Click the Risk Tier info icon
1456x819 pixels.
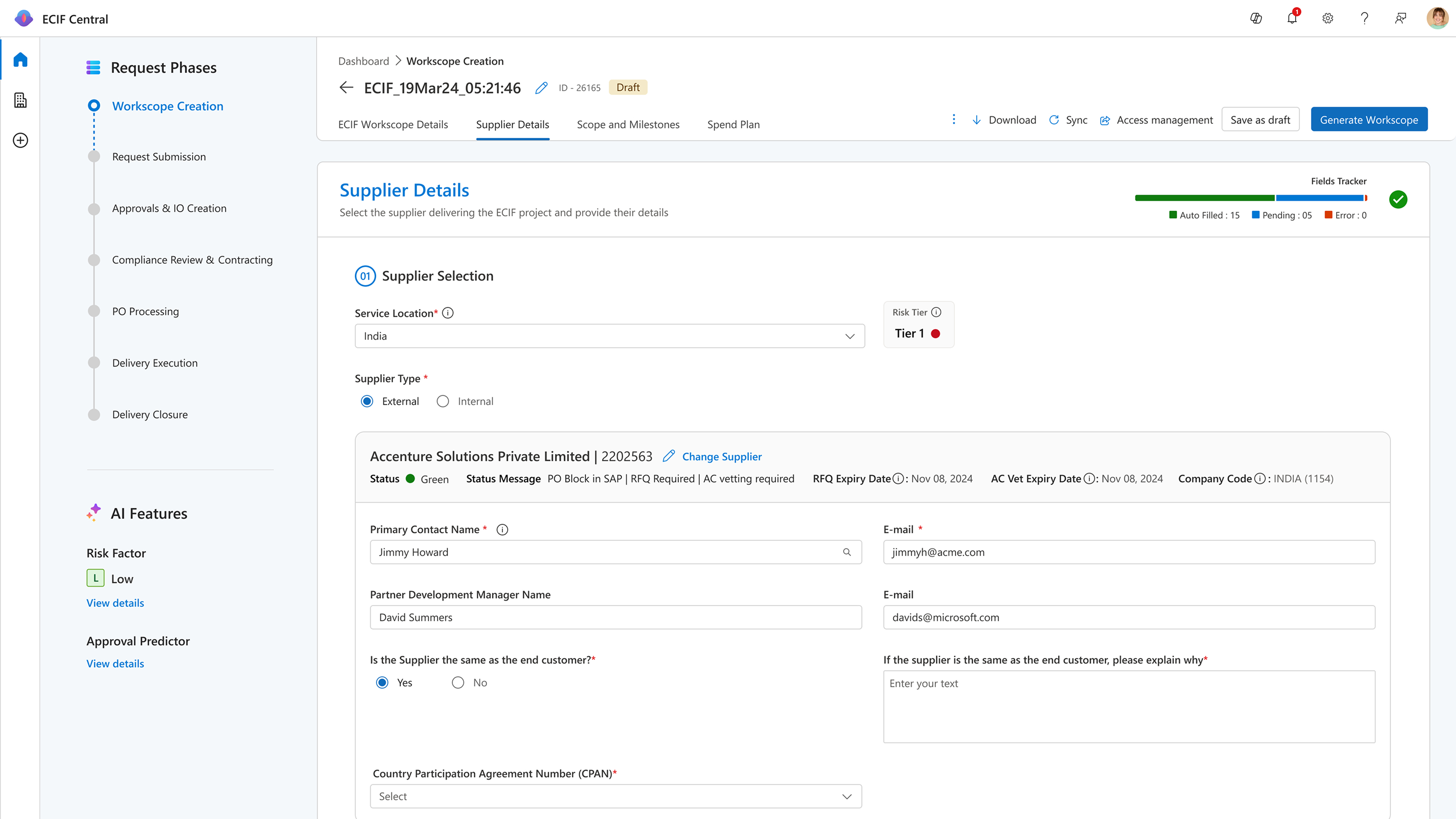[x=937, y=312]
